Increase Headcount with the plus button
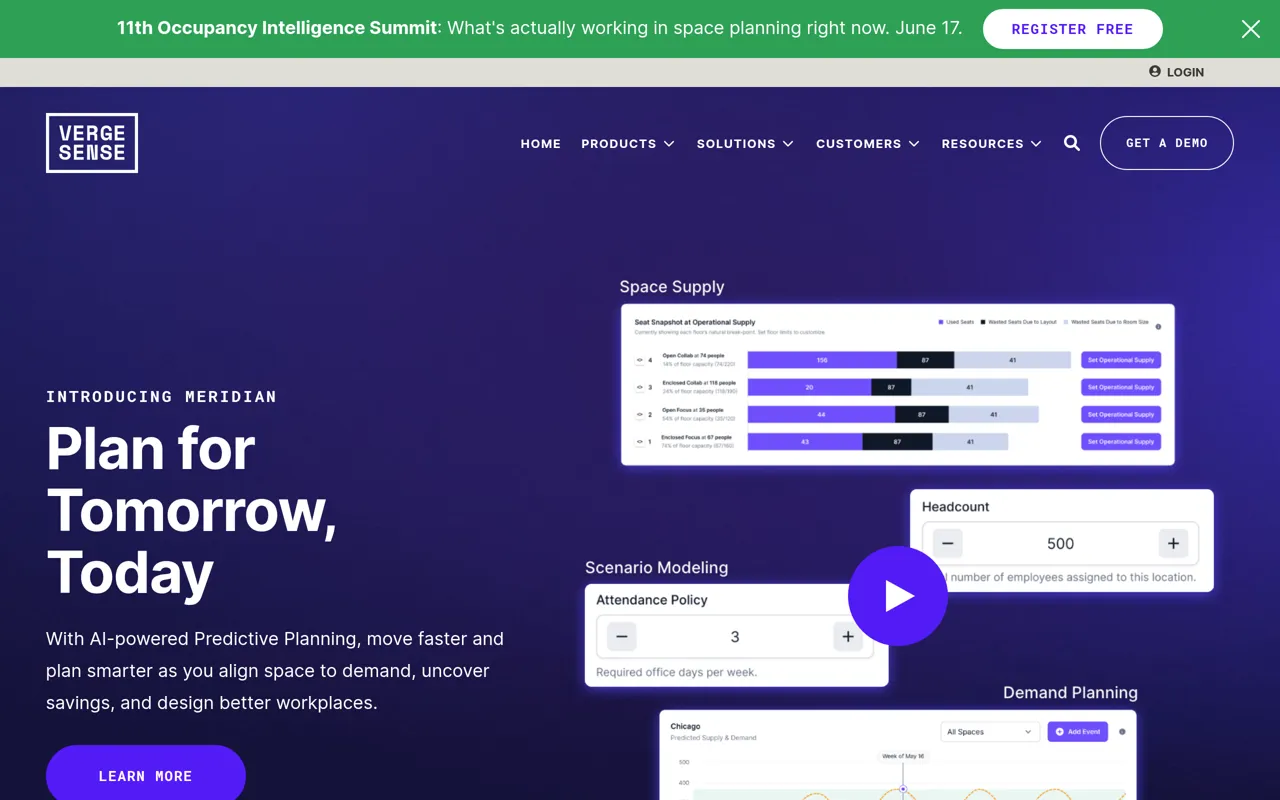 [1173, 543]
